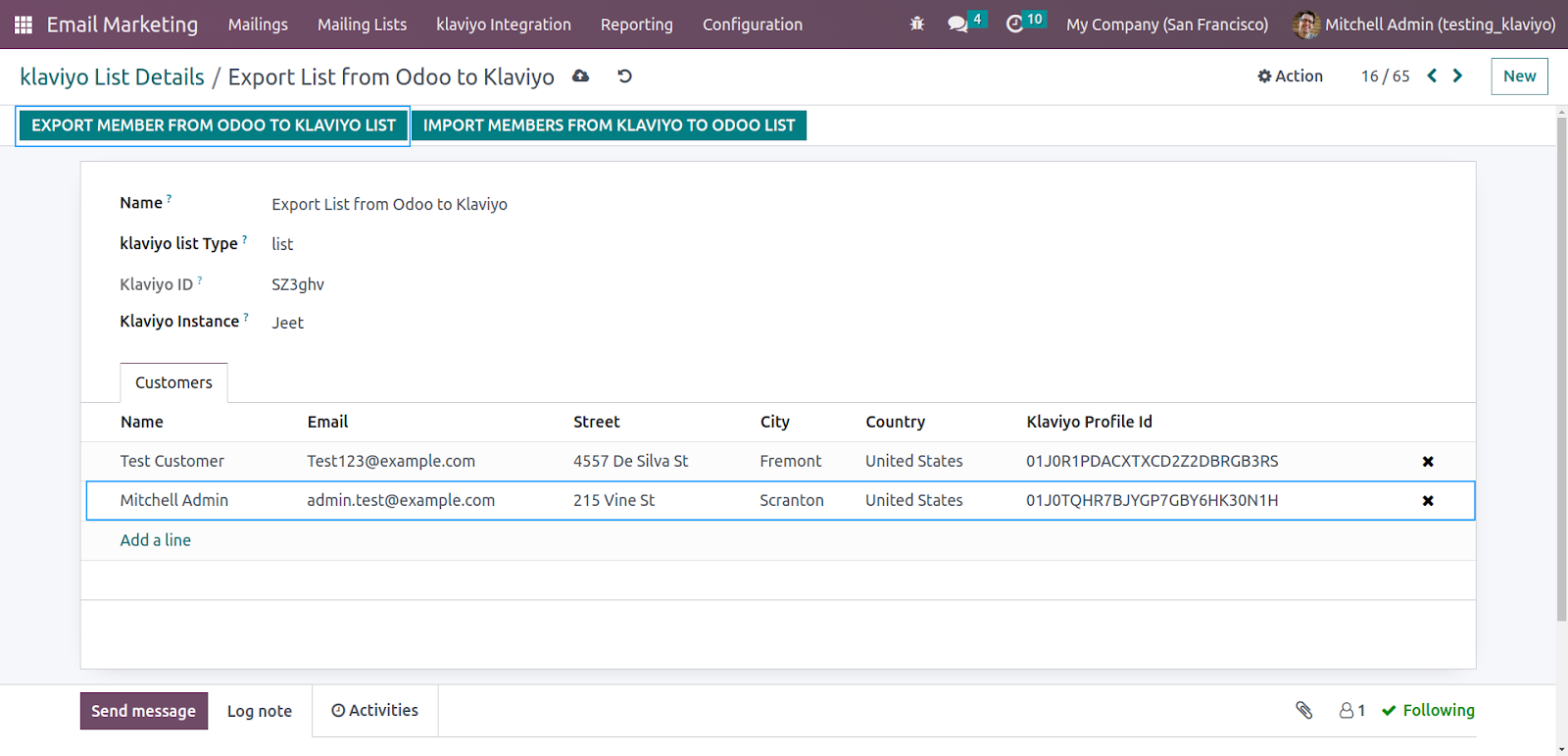1568x756 pixels.
Task: Open the Activities chatter button
Action: pyautogui.click(x=375, y=710)
